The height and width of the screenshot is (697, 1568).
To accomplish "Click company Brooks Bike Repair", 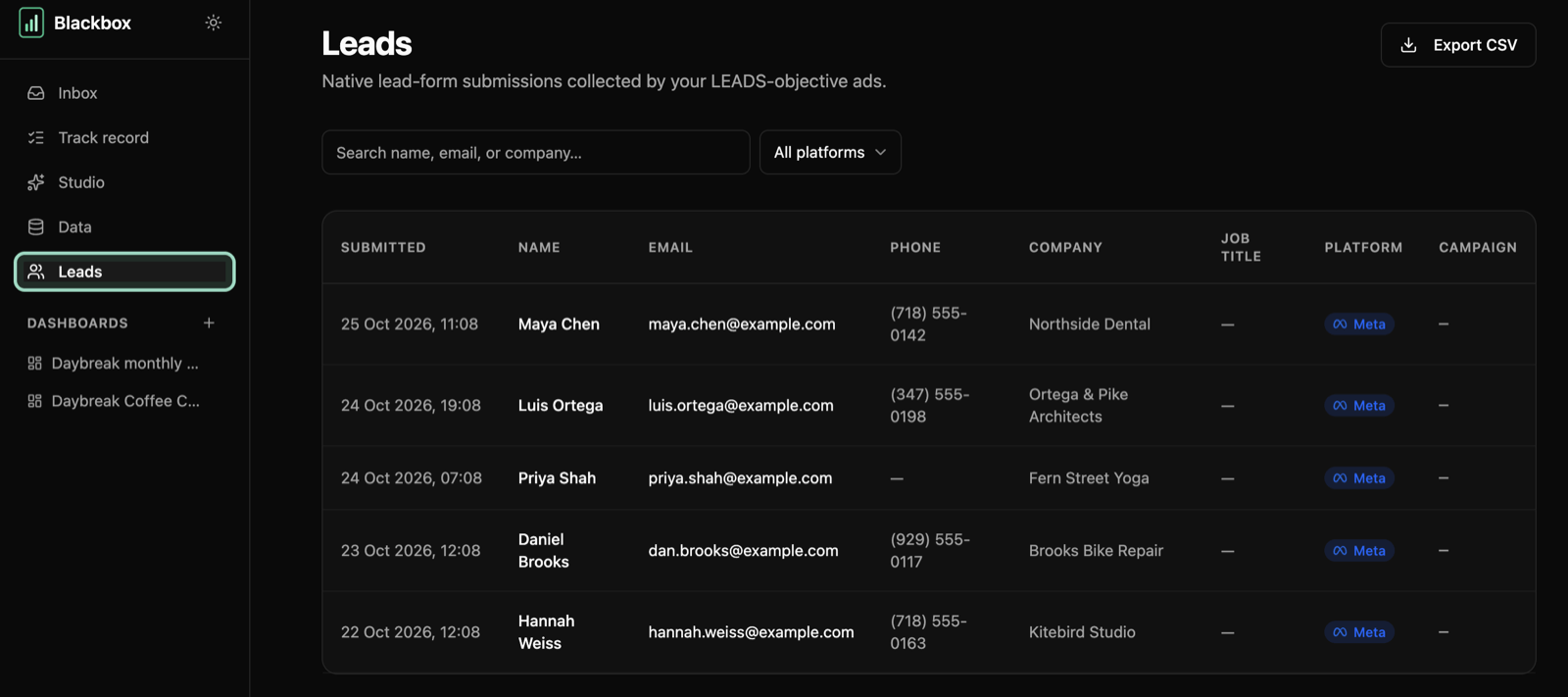I will [1096, 550].
